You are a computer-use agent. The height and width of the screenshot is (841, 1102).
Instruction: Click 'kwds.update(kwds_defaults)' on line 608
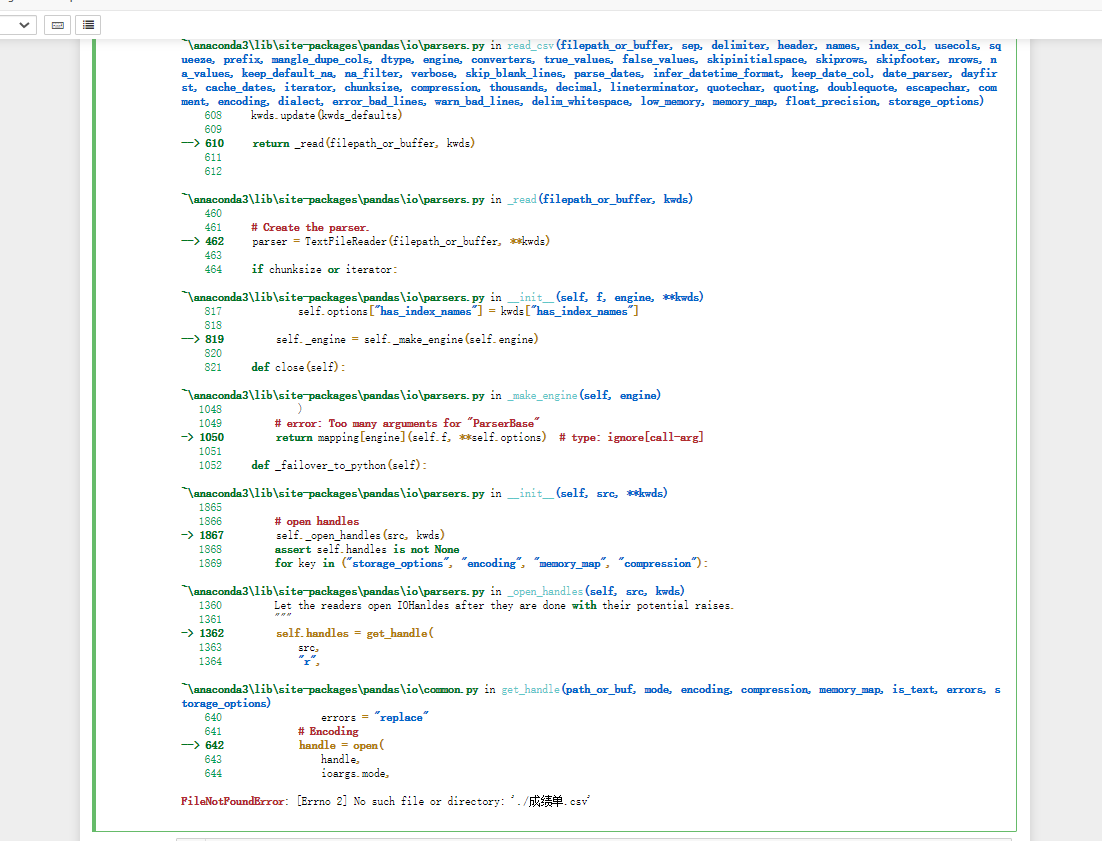pyautogui.click(x=327, y=115)
